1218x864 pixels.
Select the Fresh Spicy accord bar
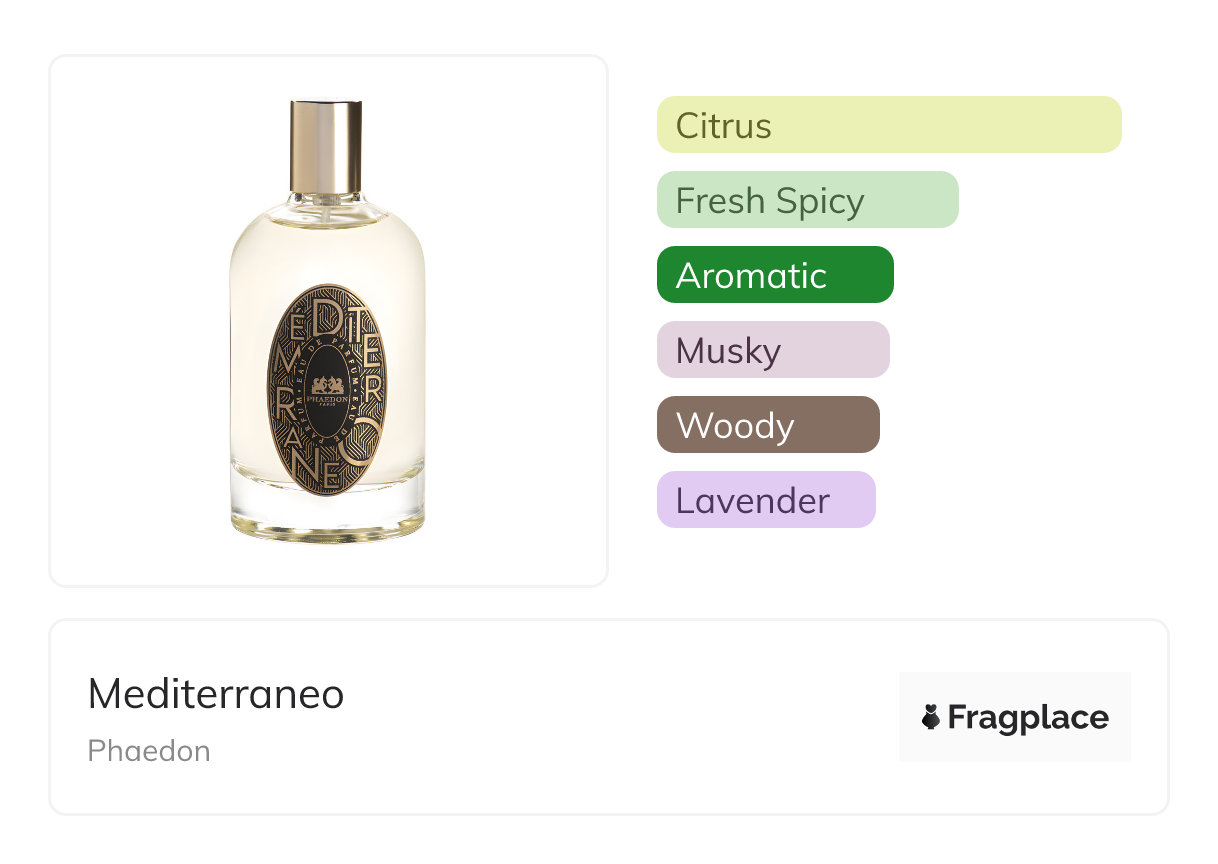pyautogui.click(x=807, y=200)
